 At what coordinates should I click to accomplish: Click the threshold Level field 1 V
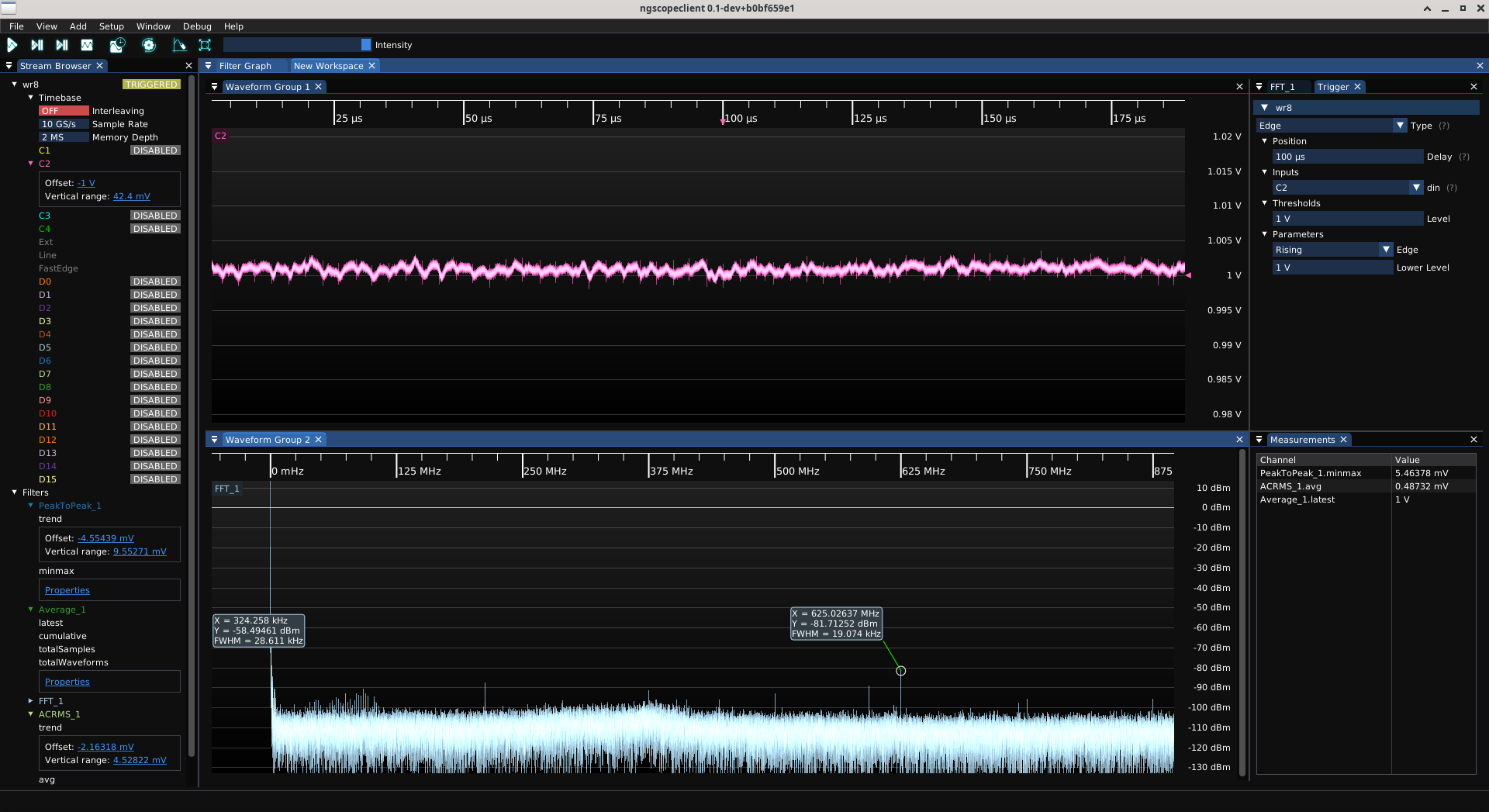1348,219
